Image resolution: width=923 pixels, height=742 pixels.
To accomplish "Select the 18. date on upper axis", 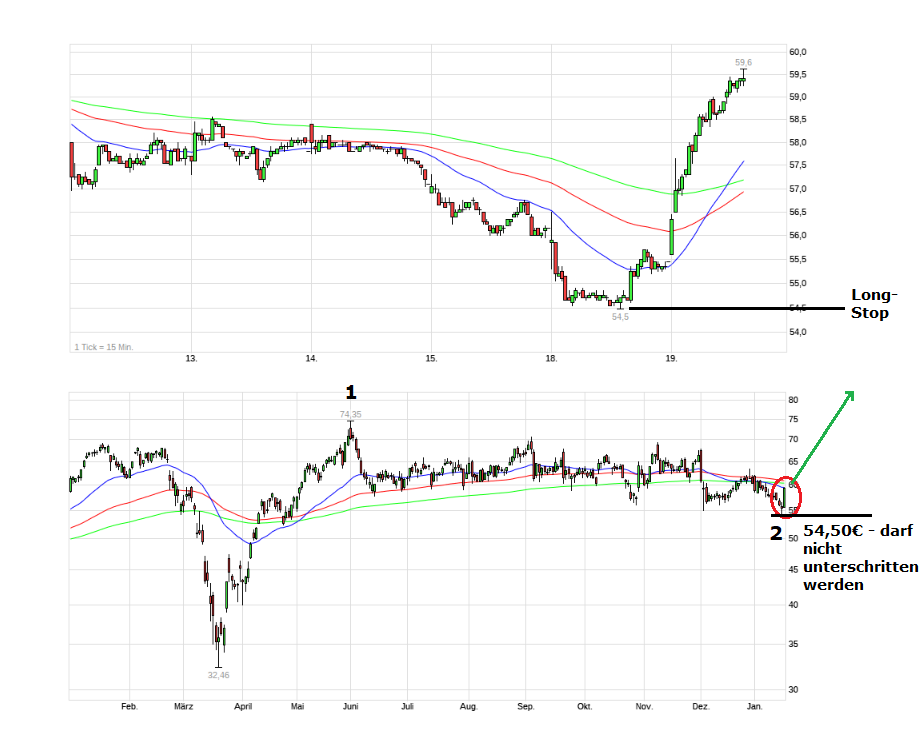I will coord(551,357).
